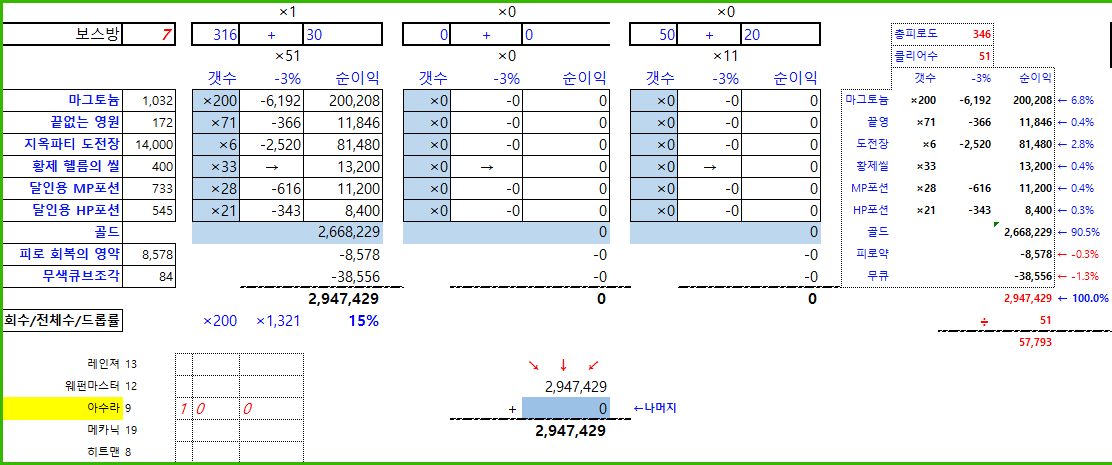Select the 피로 회복의 영약 price 8,578
The width and height of the screenshot is (1112, 465).
(158, 254)
